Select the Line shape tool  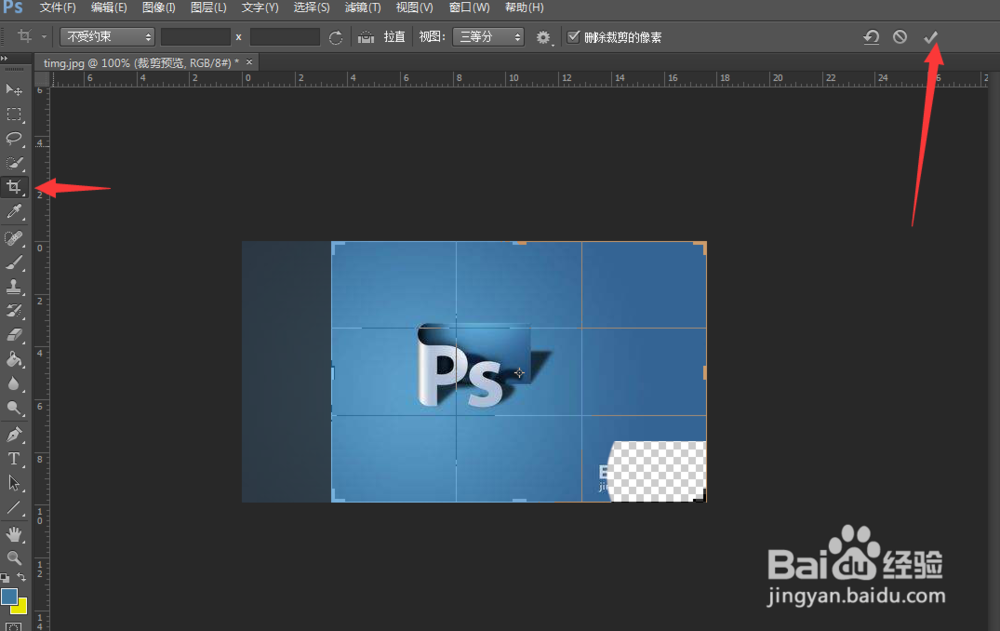[13, 508]
